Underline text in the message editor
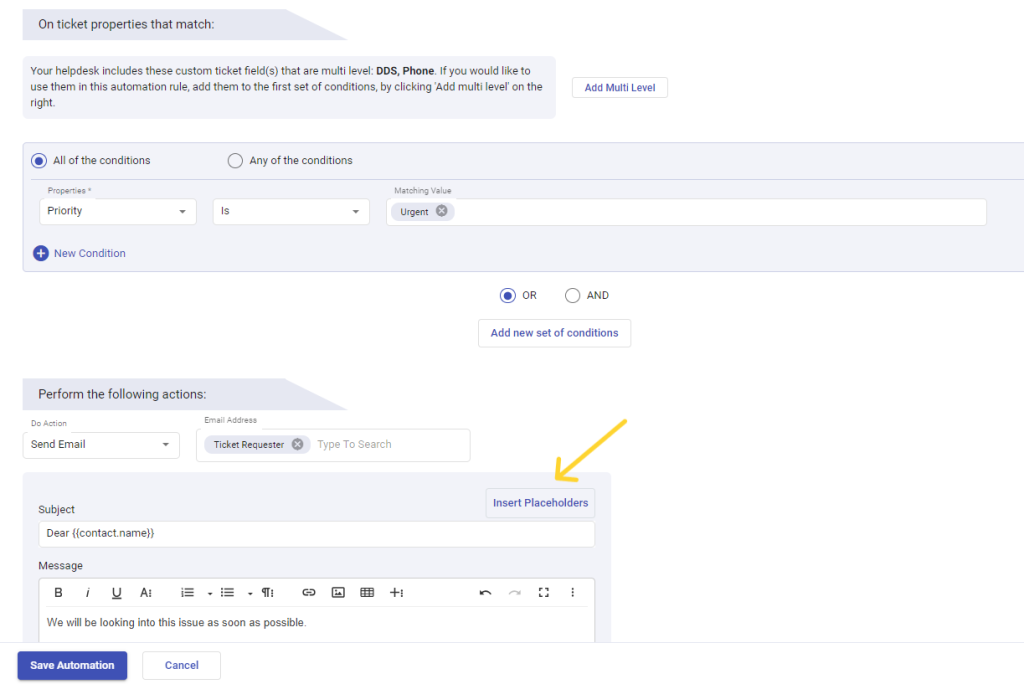The image size is (1024, 684). coord(116,592)
